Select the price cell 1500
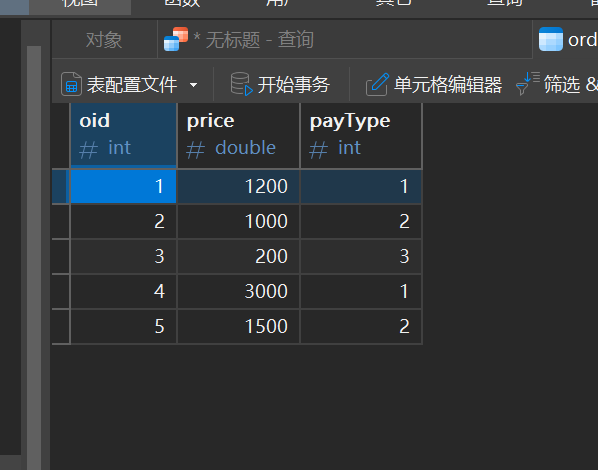Screen dimensions: 598x470 coord(239,327)
